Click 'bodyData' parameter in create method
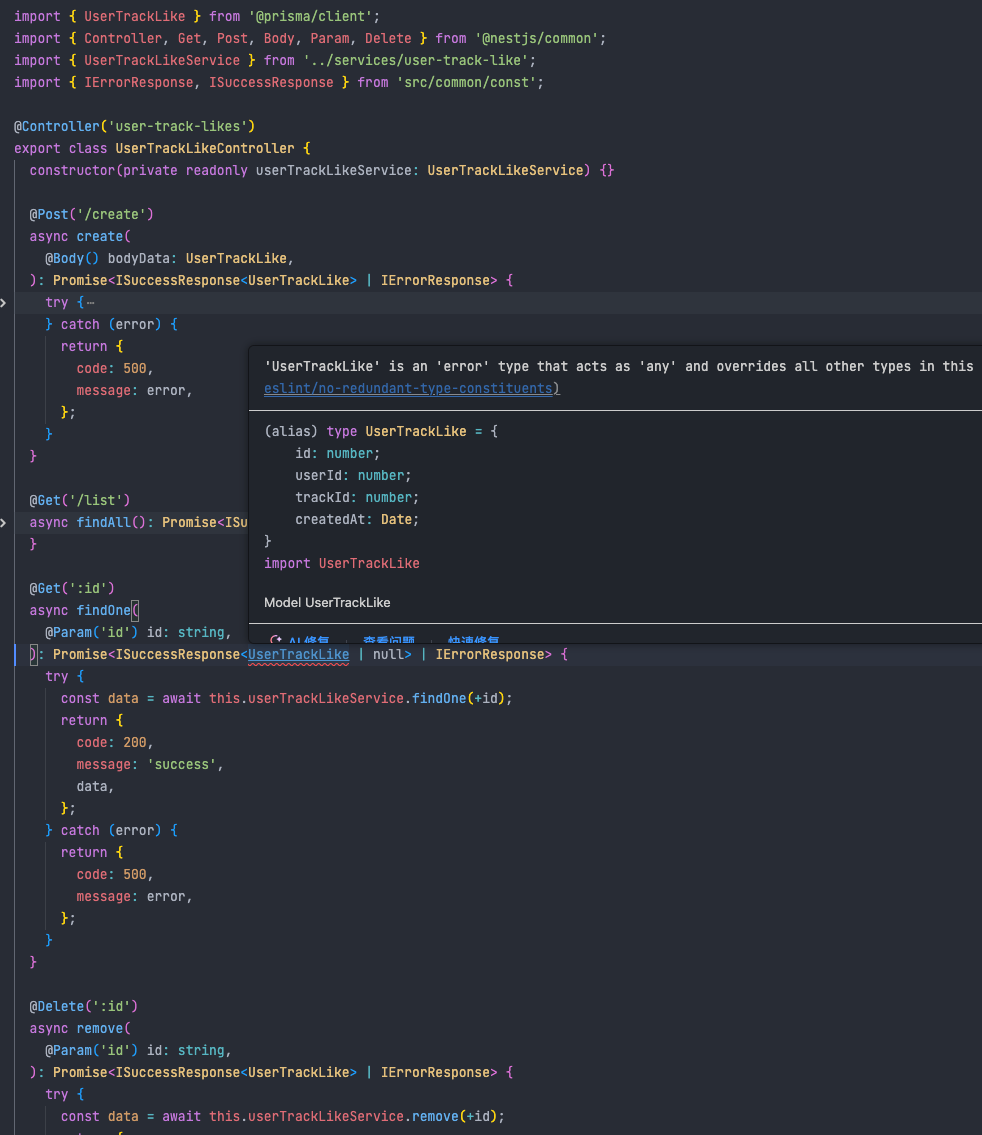 pyautogui.click(x=138, y=258)
